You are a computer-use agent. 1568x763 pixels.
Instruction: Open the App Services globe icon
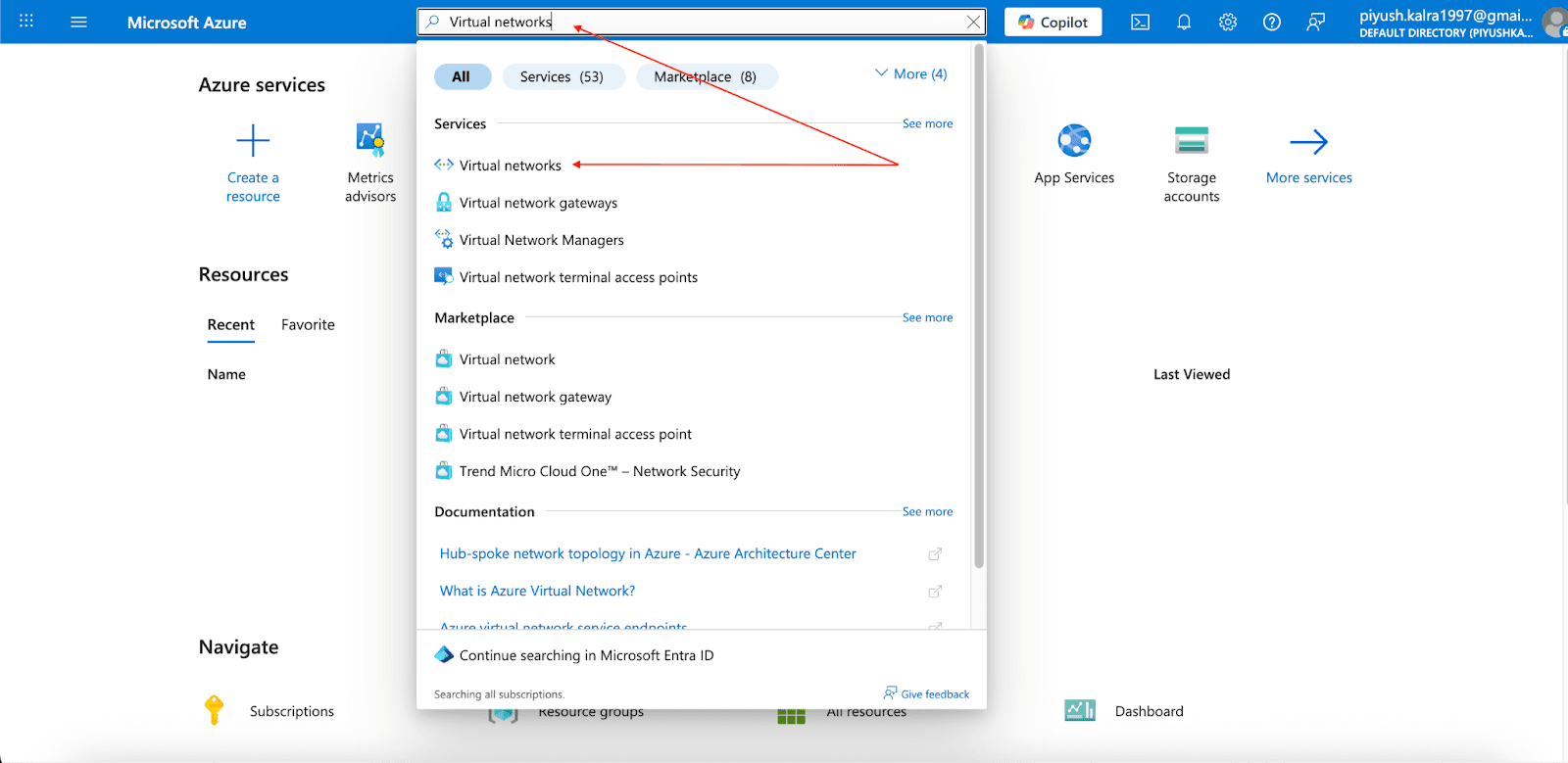pos(1074,141)
